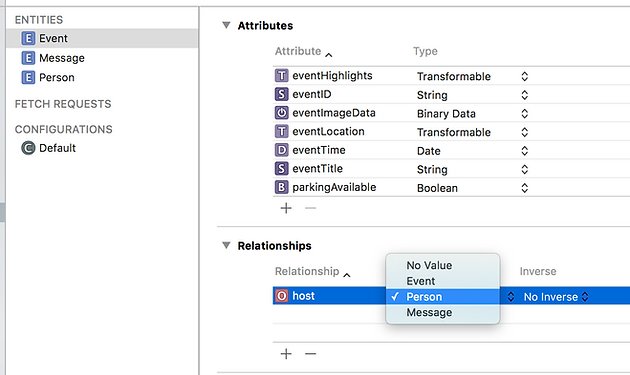
Task: Click the Date icon next to eventTime
Action: 282,150
